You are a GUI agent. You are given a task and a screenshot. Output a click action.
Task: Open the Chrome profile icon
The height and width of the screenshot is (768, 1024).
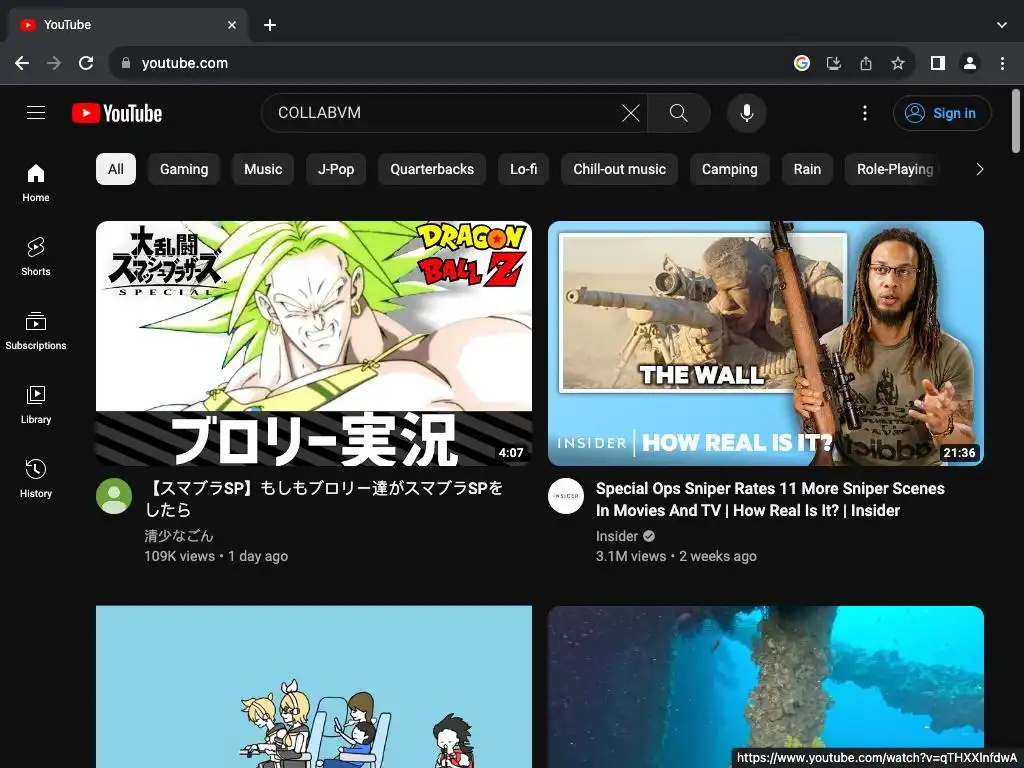pyautogui.click(x=970, y=63)
